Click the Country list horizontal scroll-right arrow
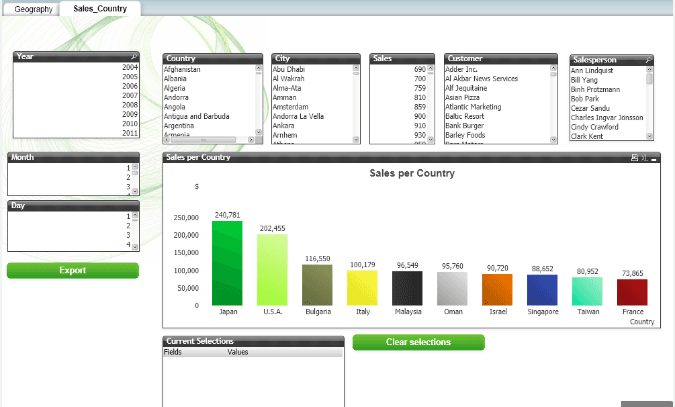Screen dimensions: 675x407 point(251,140)
